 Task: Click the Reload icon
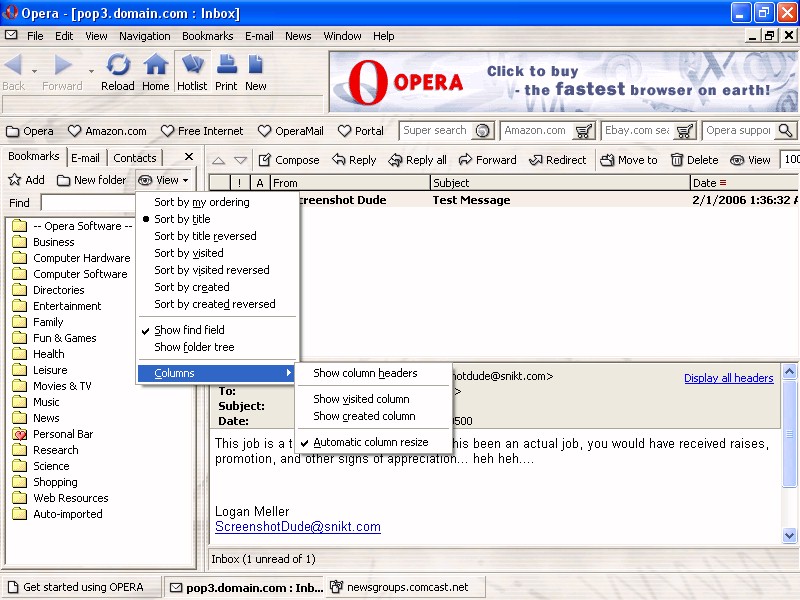coord(118,65)
